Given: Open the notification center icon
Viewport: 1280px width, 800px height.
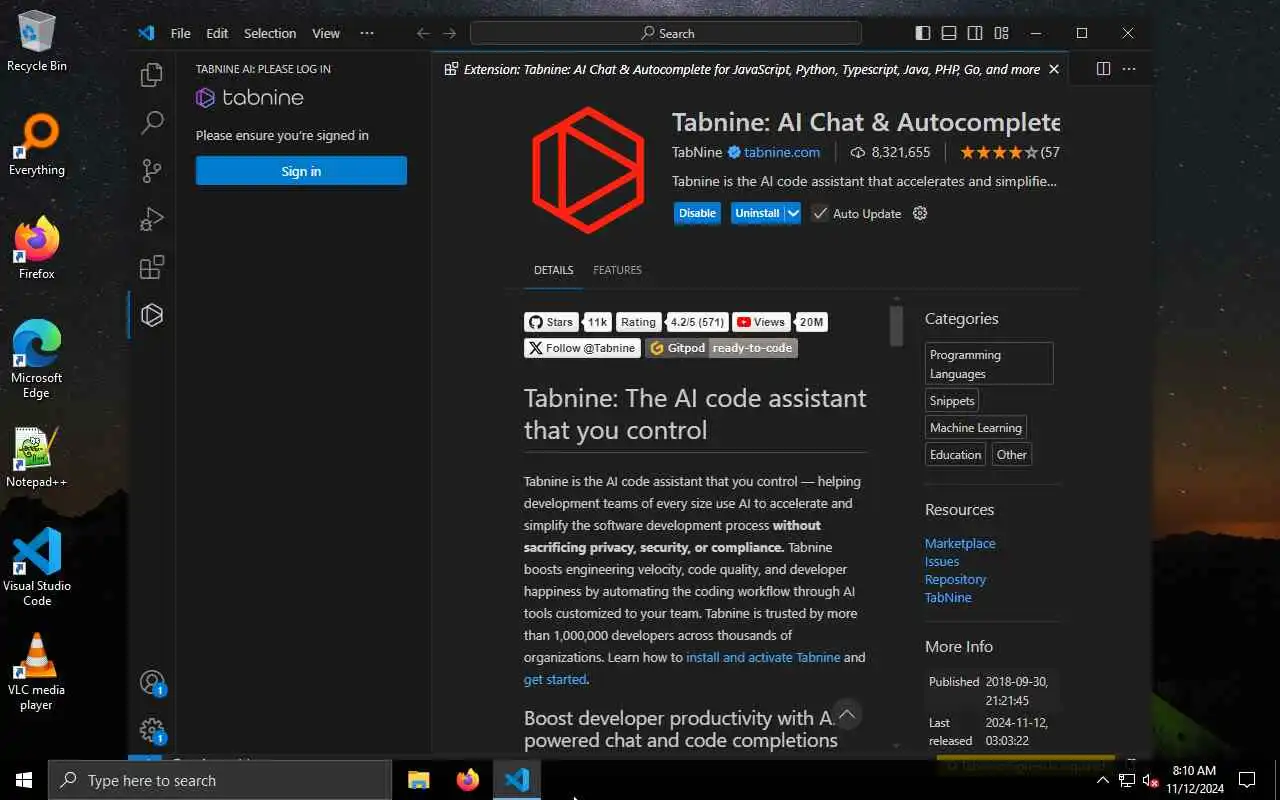Looking at the screenshot, I should [x=1247, y=780].
